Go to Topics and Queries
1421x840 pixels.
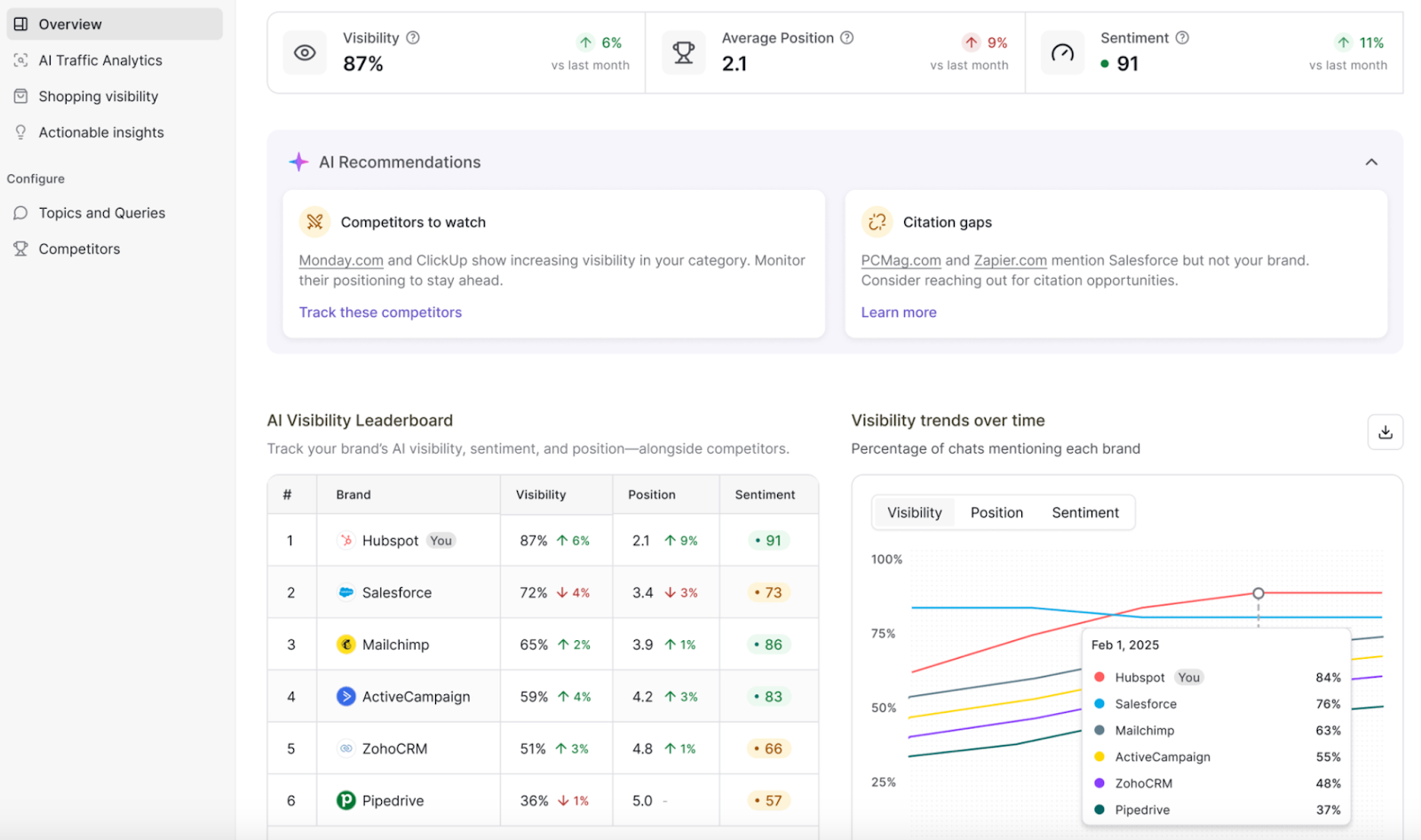point(101,213)
